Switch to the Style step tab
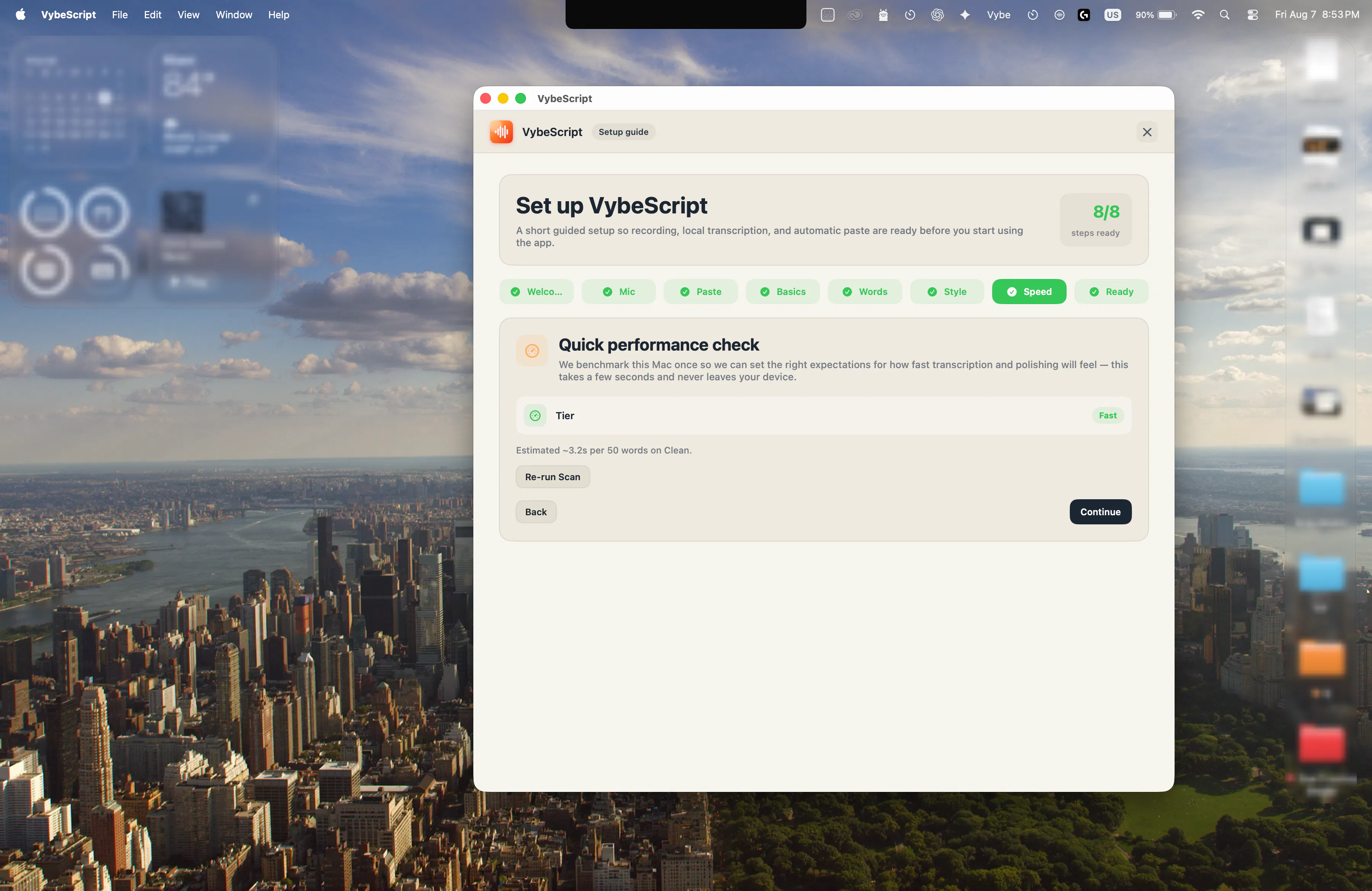Screen dimensions: 1372x891 click(947, 292)
